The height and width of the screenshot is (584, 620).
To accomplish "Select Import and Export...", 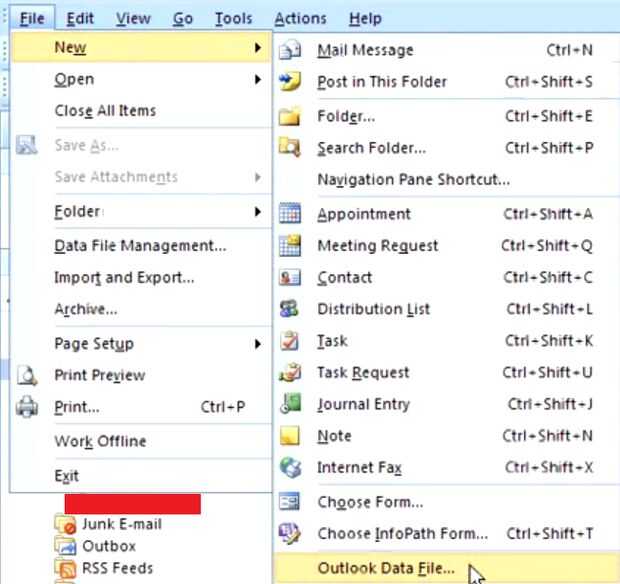I will [142, 277].
